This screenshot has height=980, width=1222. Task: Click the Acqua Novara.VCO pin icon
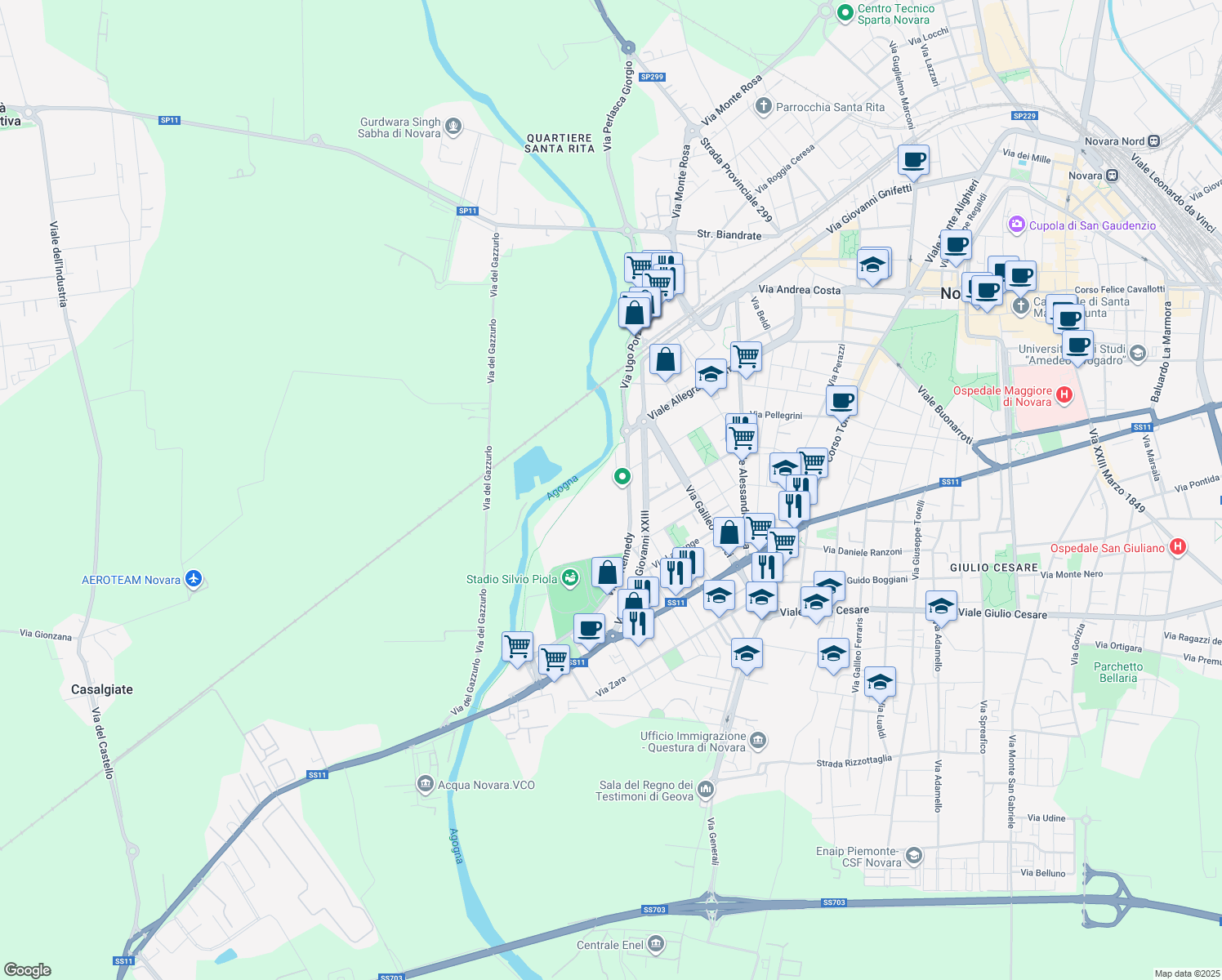coord(425,785)
